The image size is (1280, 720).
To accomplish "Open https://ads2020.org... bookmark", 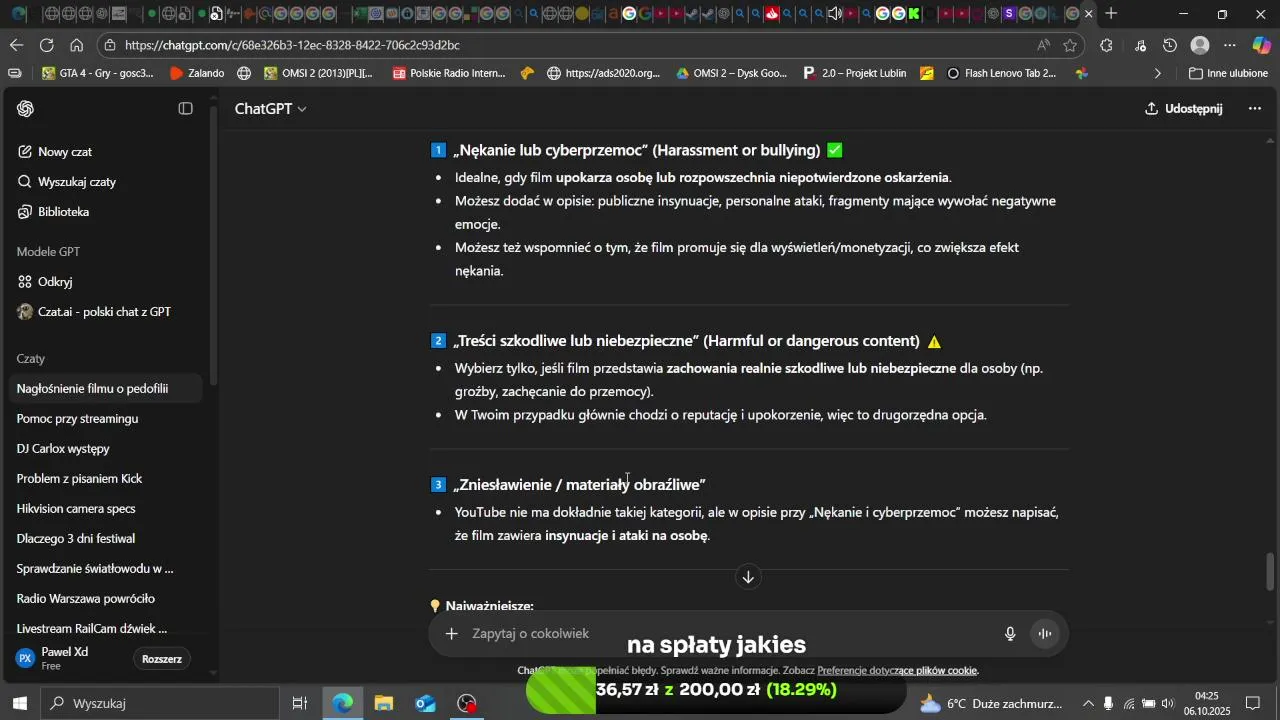I will 604,73.
